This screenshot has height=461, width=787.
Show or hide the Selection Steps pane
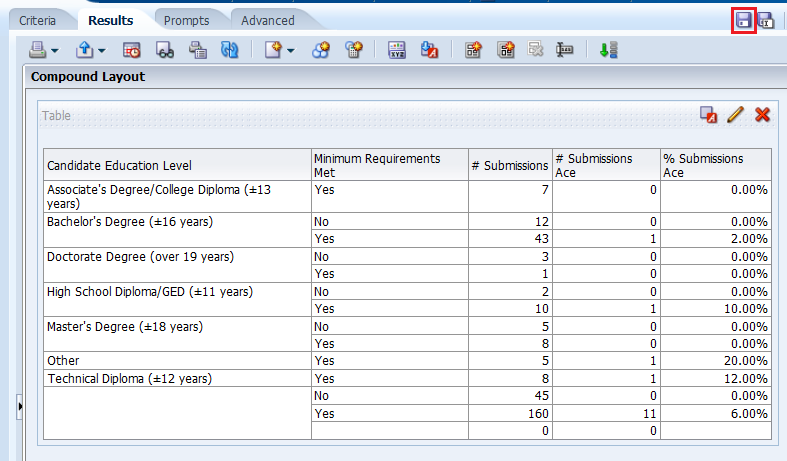tap(609, 50)
